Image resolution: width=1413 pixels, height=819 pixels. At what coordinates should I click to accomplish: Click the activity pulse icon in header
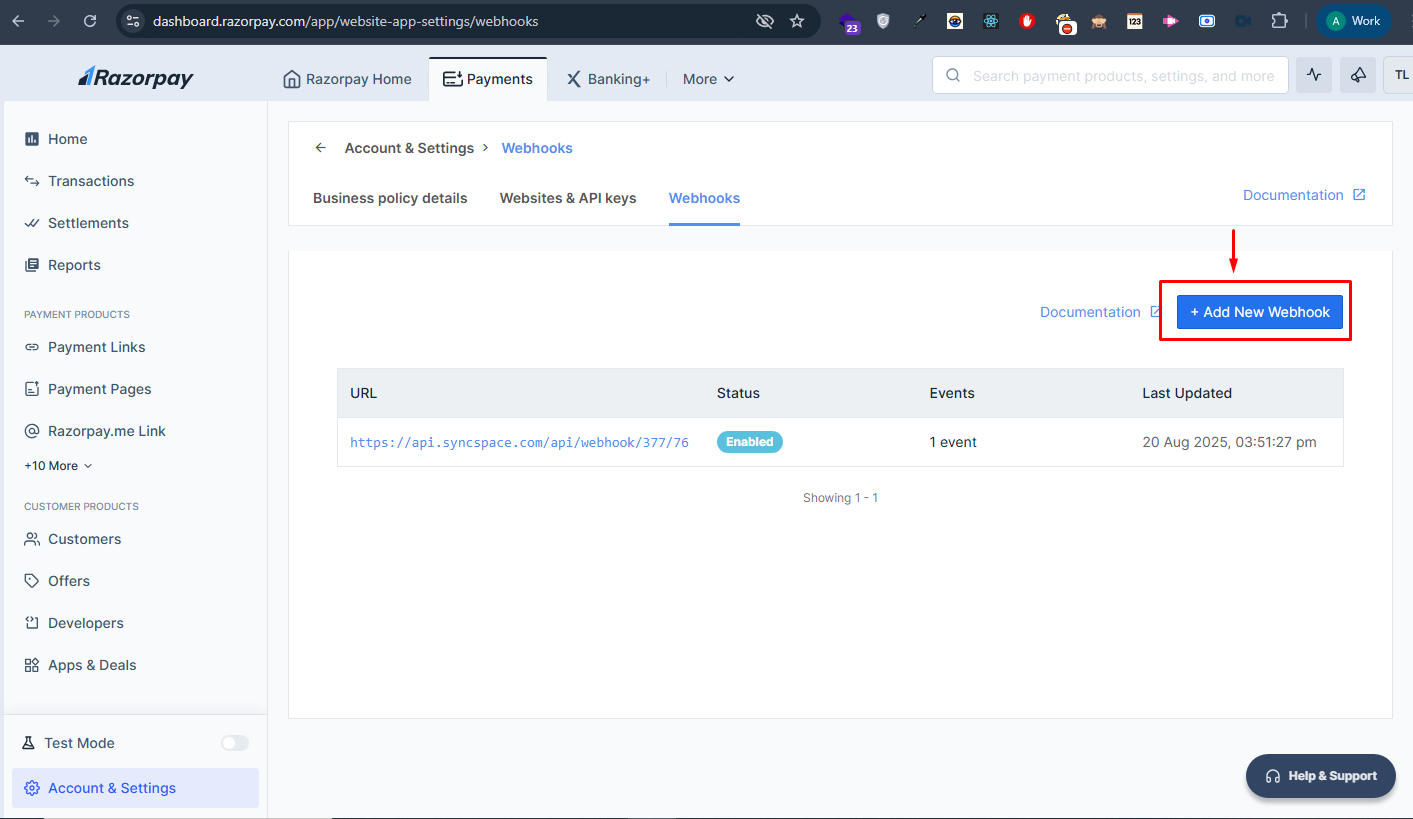point(1314,76)
